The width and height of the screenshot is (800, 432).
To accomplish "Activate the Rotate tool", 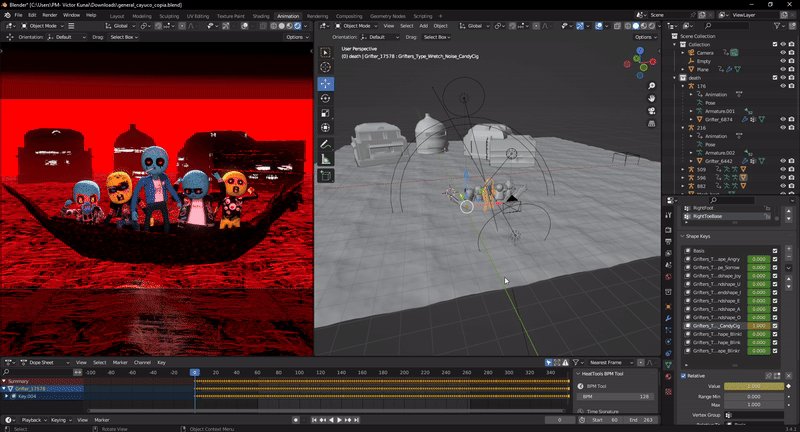I will click(325, 98).
